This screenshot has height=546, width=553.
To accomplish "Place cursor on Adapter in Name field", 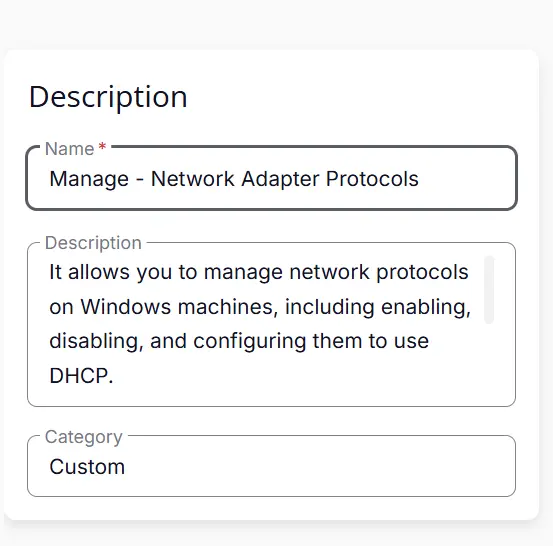I will click(280, 179).
